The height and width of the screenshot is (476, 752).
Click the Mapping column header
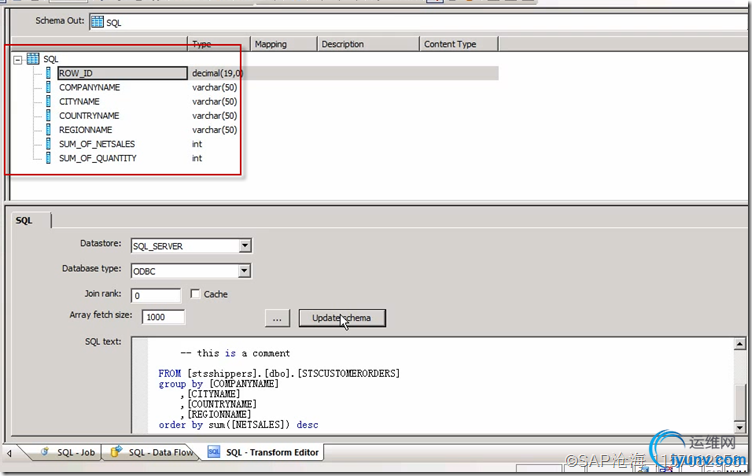click(283, 44)
